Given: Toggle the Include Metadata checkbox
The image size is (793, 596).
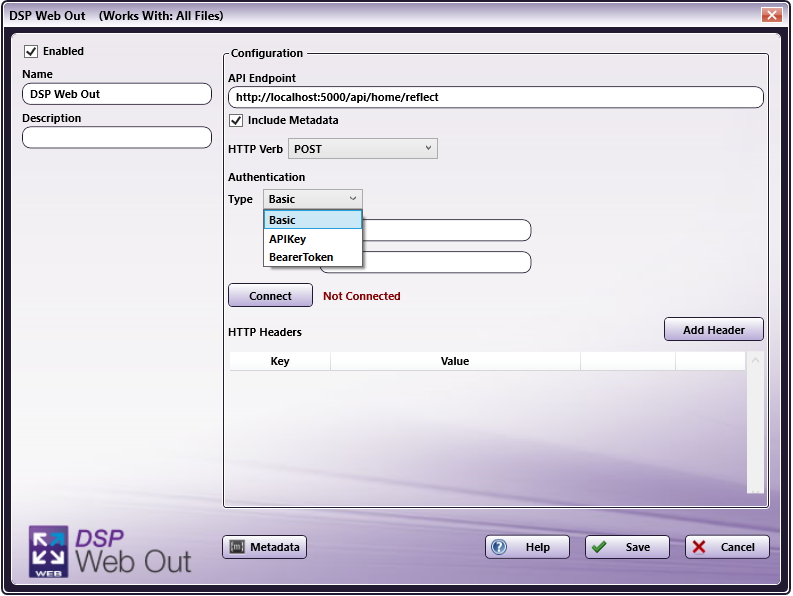Looking at the screenshot, I should [236, 120].
